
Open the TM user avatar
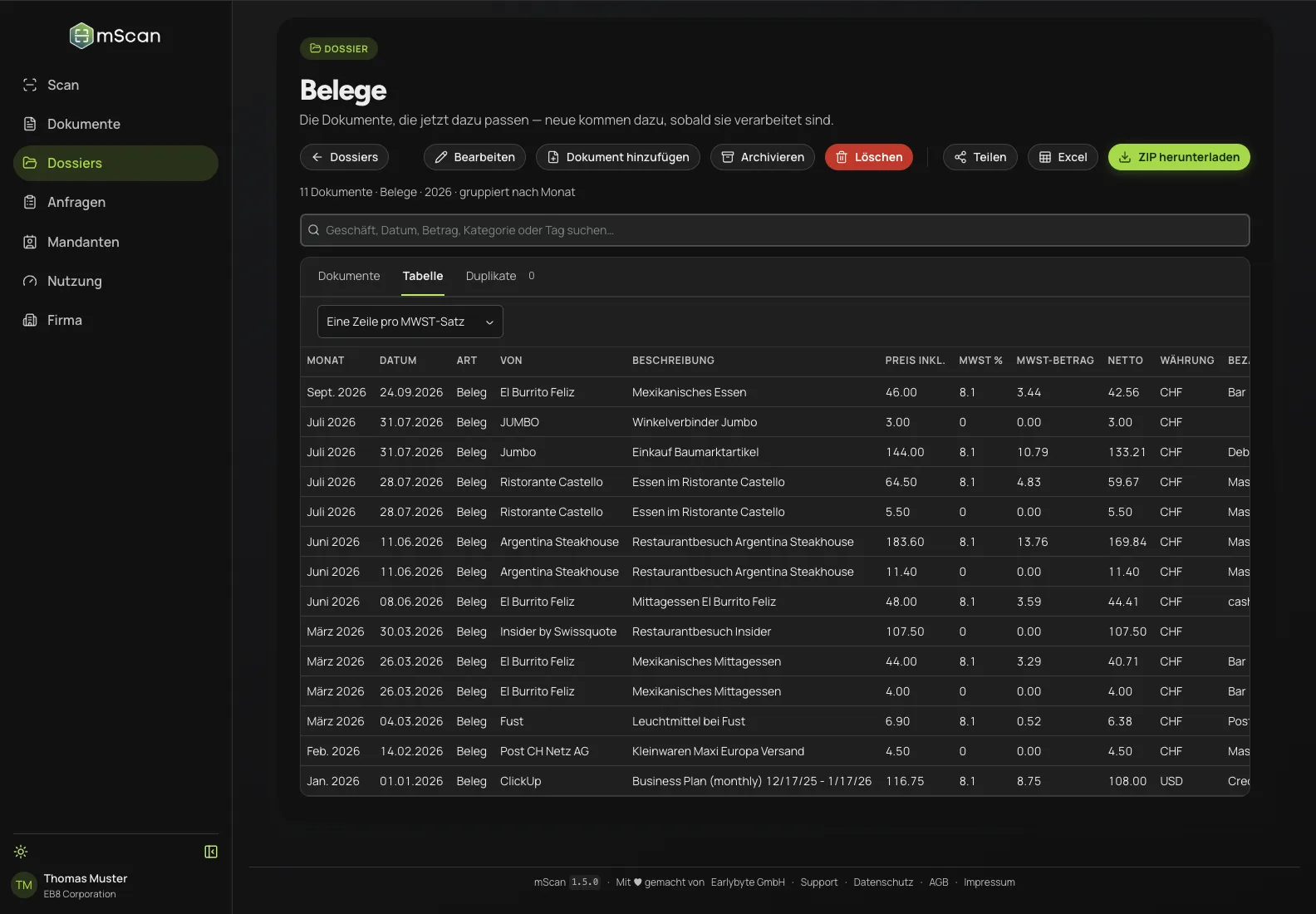(x=24, y=885)
